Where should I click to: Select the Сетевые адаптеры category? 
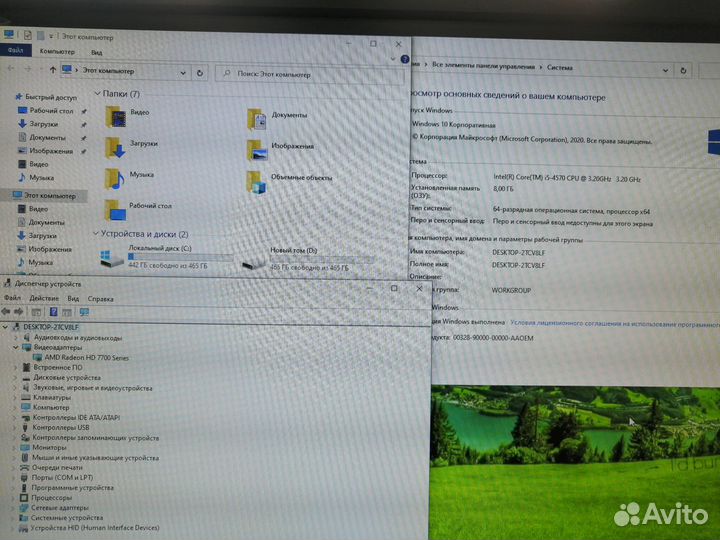tap(60, 508)
